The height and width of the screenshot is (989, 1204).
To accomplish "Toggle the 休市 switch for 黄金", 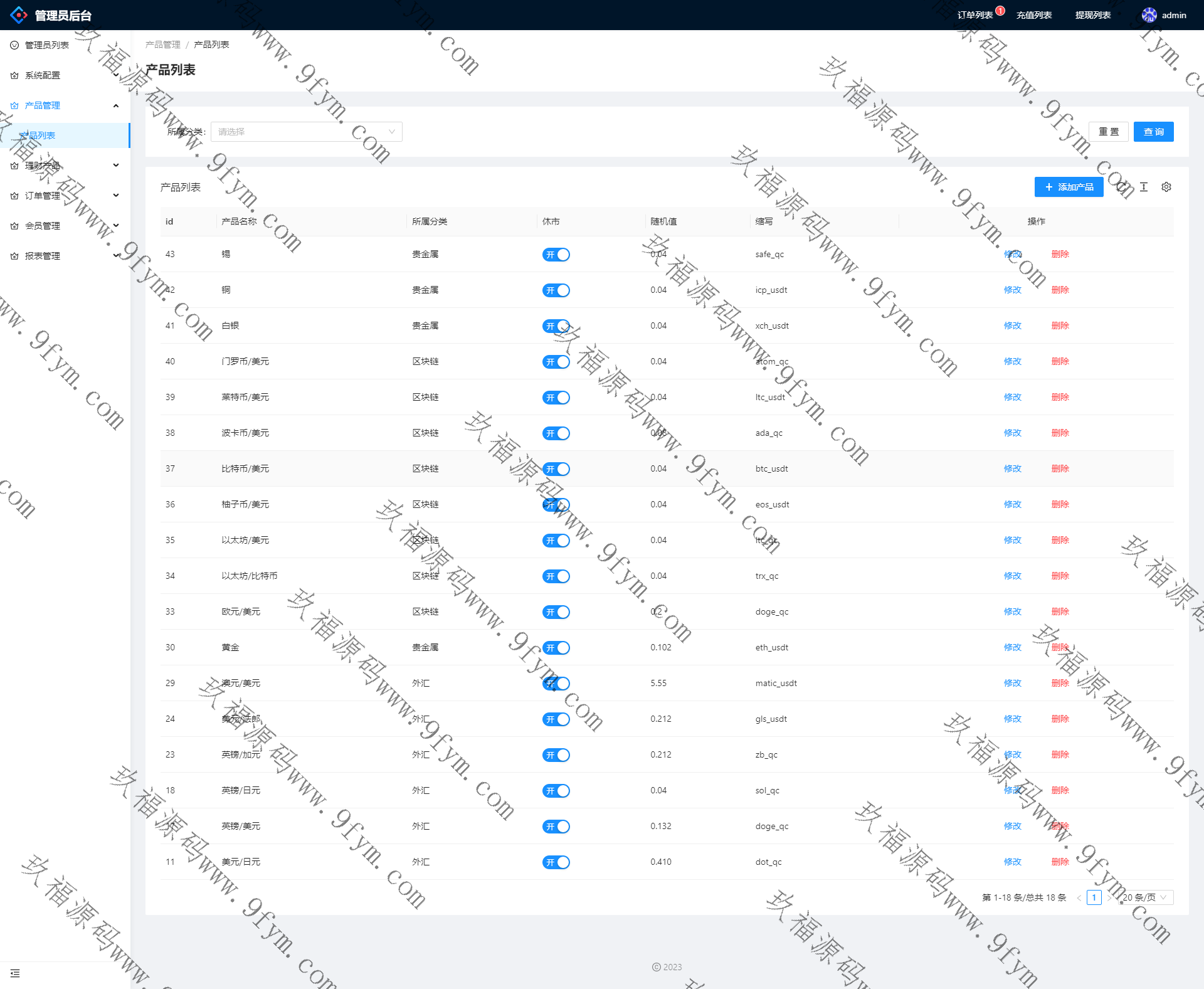I will point(556,648).
